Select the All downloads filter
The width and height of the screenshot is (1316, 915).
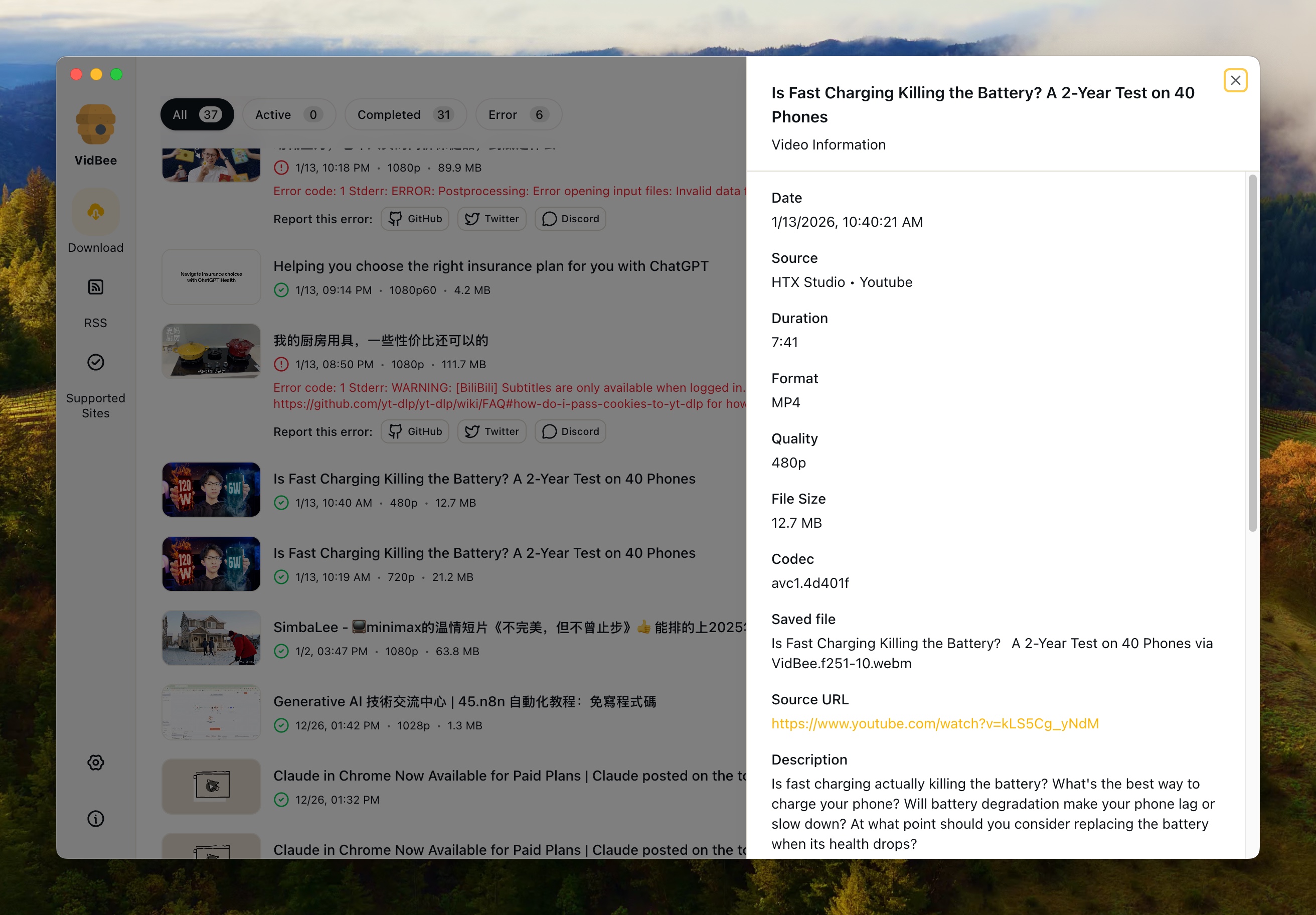point(197,115)
